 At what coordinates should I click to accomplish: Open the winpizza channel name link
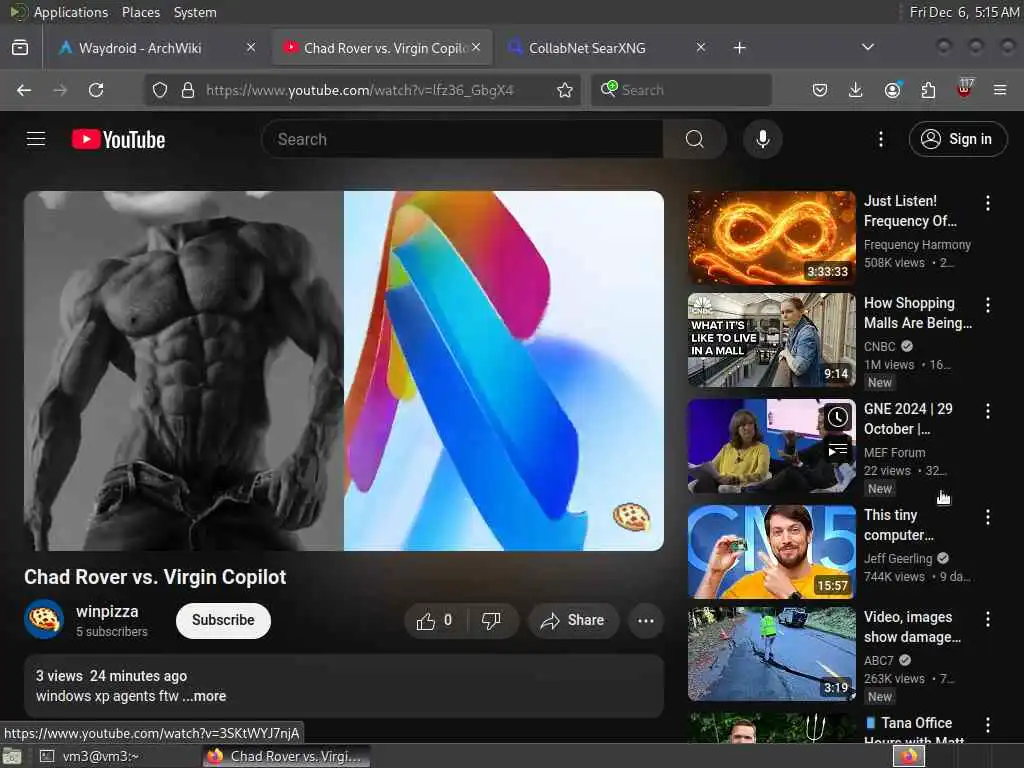coord(107,611)
